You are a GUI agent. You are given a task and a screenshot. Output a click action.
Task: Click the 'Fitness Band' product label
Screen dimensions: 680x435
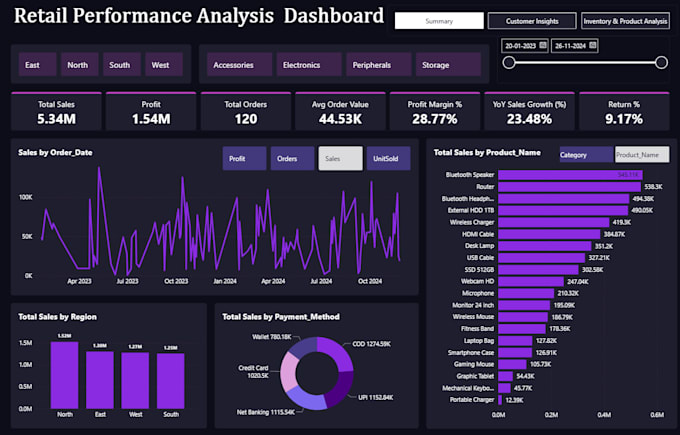[x=477, y=329]
